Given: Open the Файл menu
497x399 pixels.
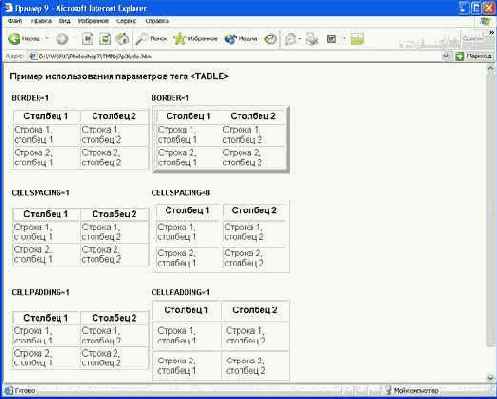Looking at the screenshot, I should [x=15, y=21].
